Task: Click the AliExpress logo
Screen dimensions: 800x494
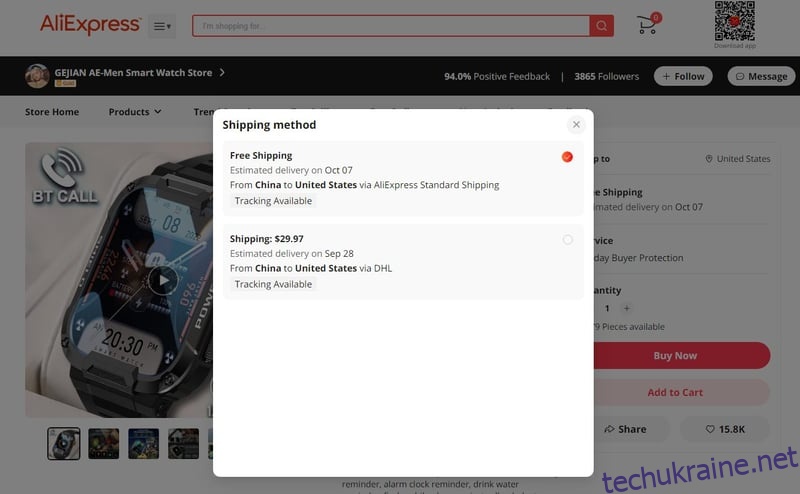Action: pyautogui.click(x=90, y=24)
